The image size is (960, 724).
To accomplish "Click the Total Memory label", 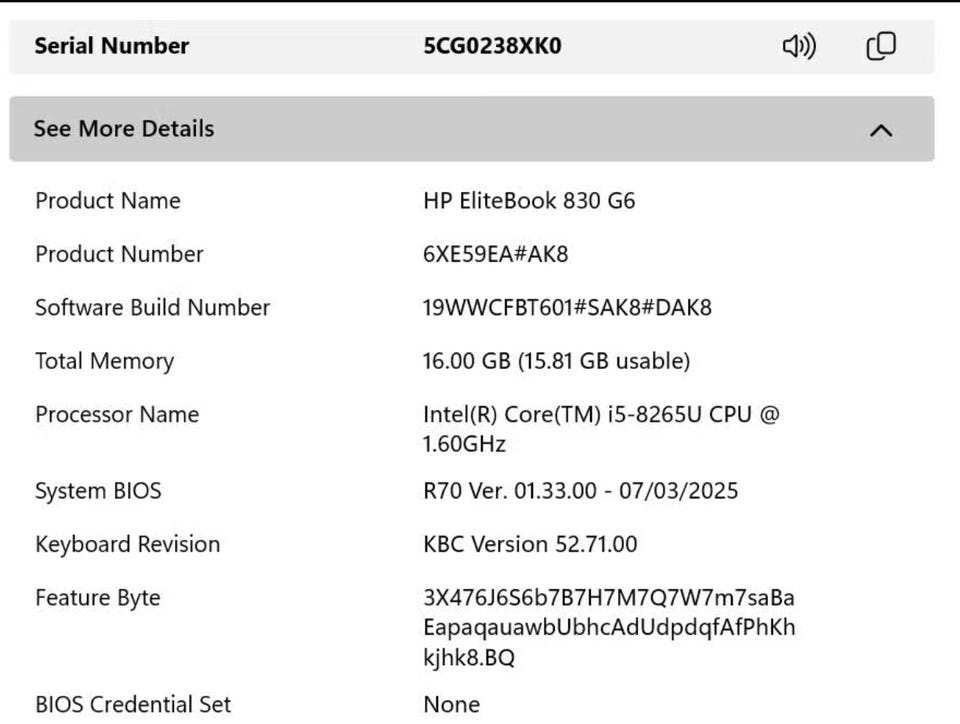I will pos(105,362).
